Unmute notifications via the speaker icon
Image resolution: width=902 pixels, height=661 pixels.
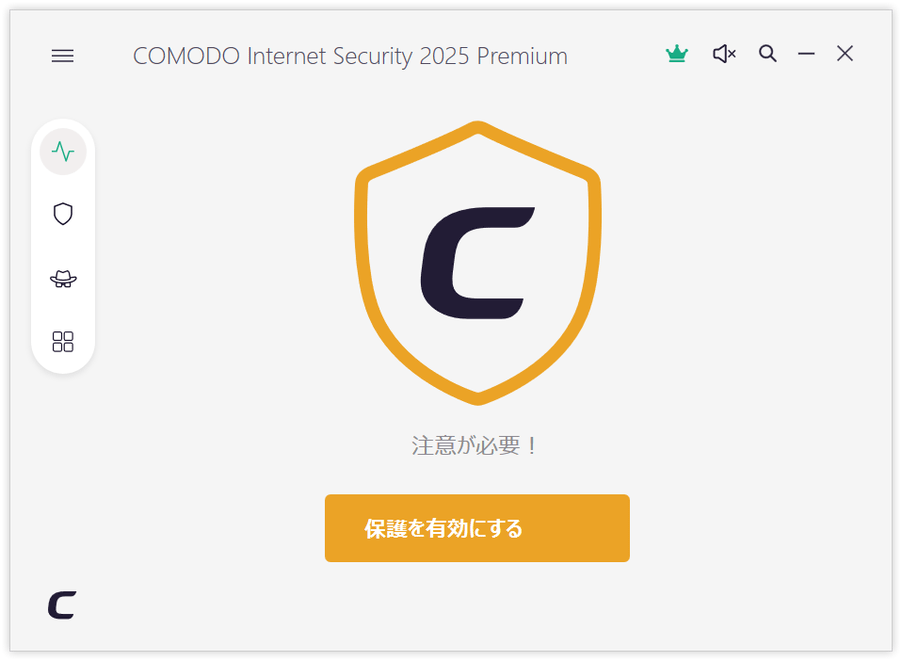click(724, 54)
